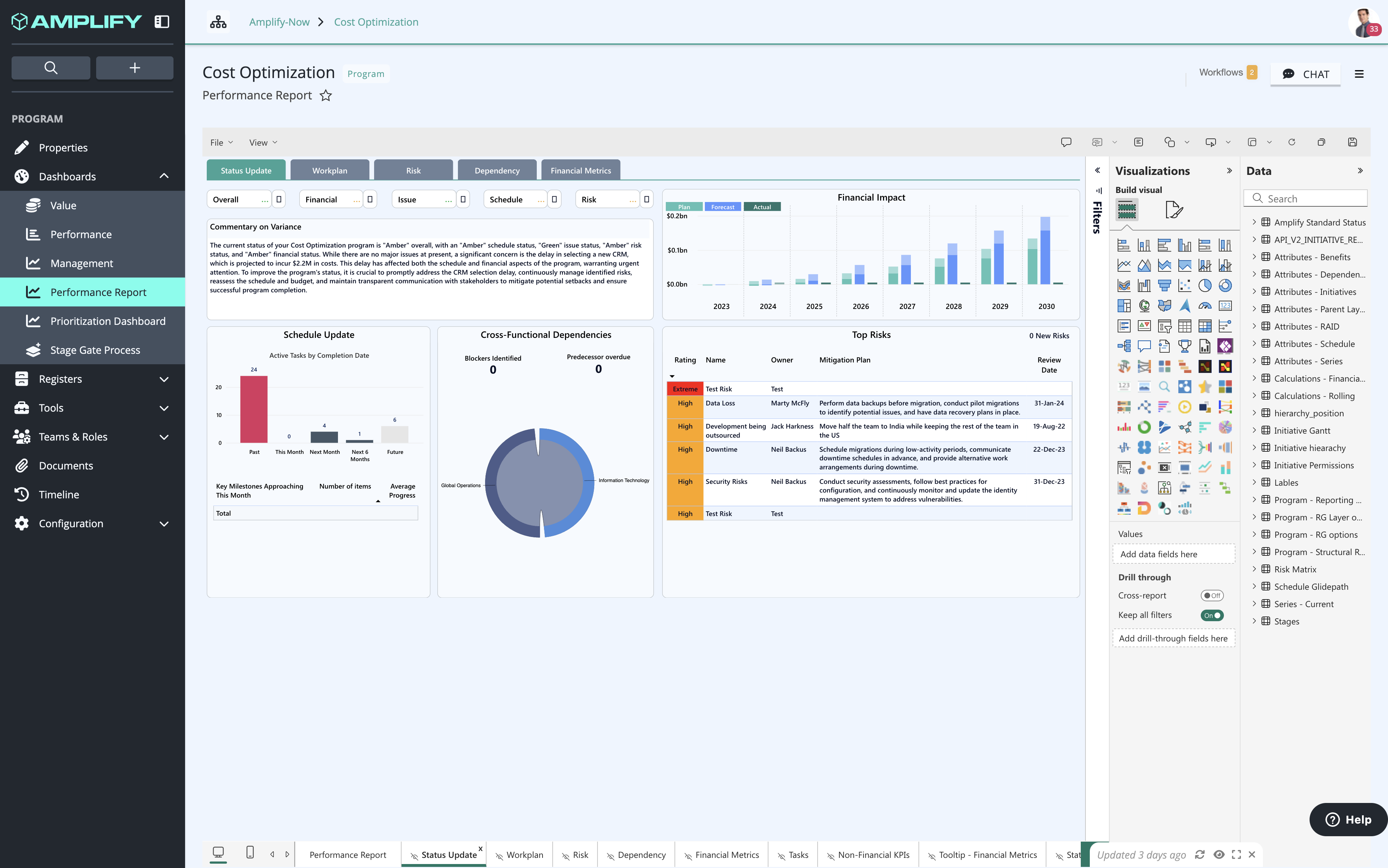Choose the funnel visualization

[1165, 285]
